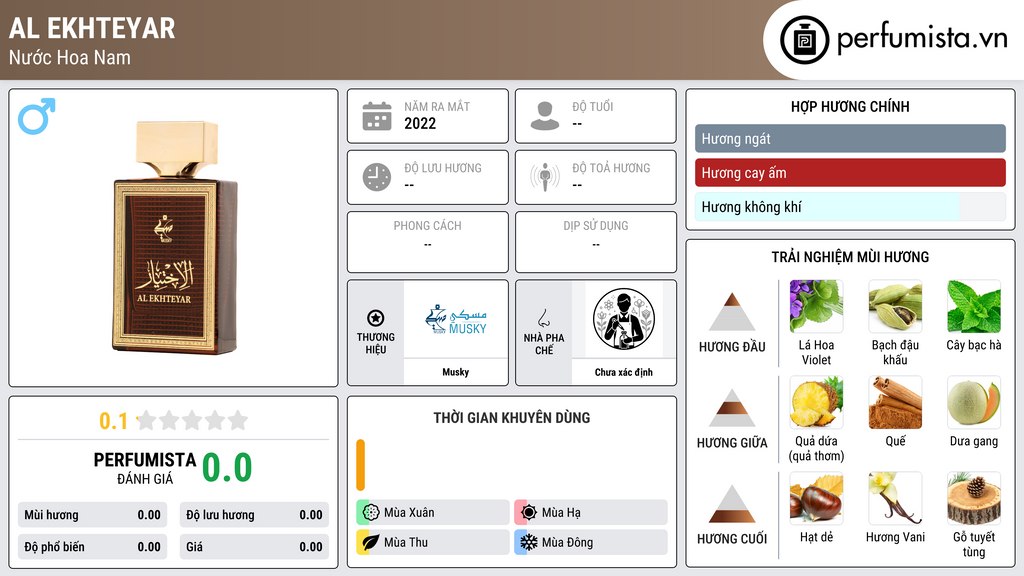The height and width of the screenshot is (576, 1024).
Task: Click the Mùa Hạ sun icon
Action: 529,513
